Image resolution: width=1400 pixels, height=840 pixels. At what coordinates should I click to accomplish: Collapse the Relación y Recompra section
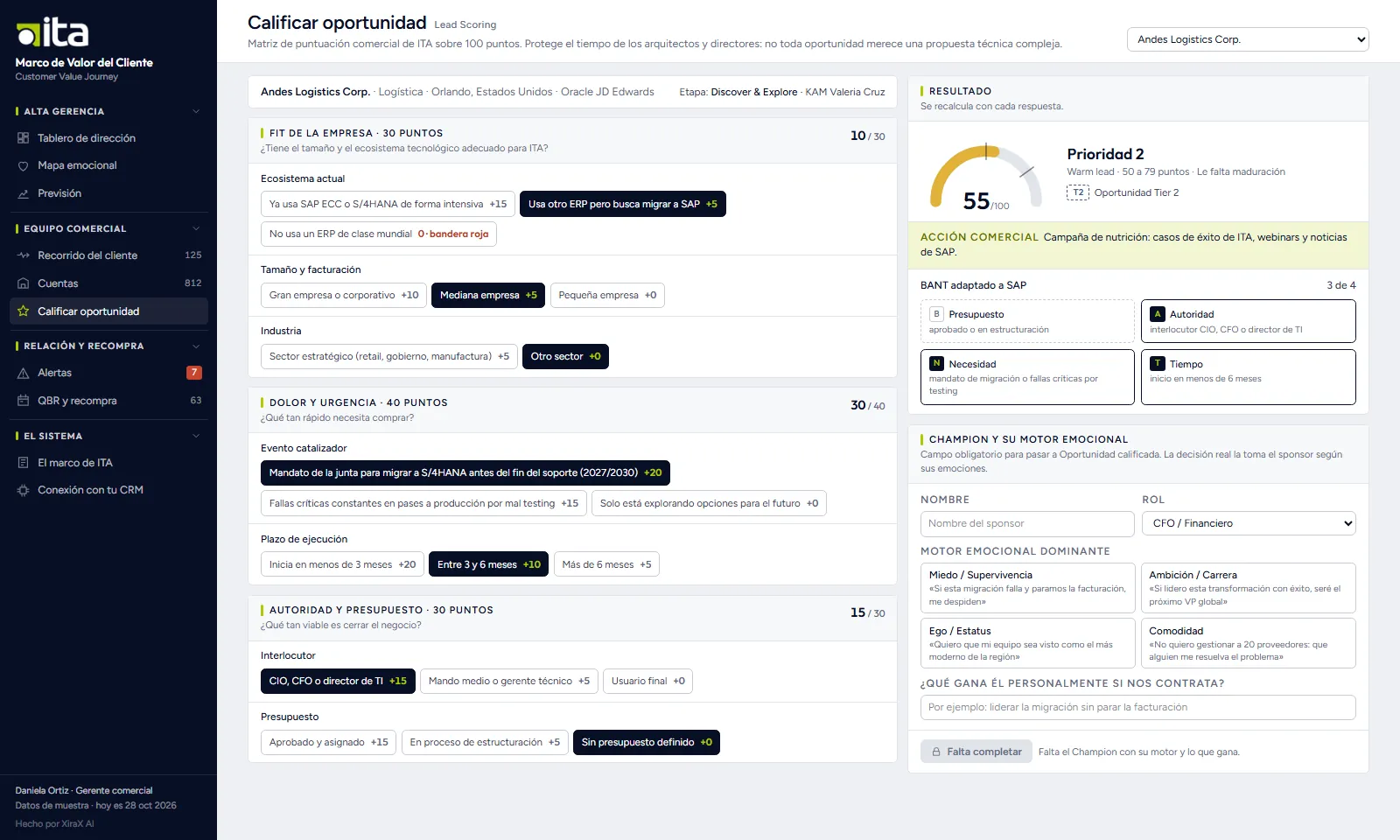(196, 346)
